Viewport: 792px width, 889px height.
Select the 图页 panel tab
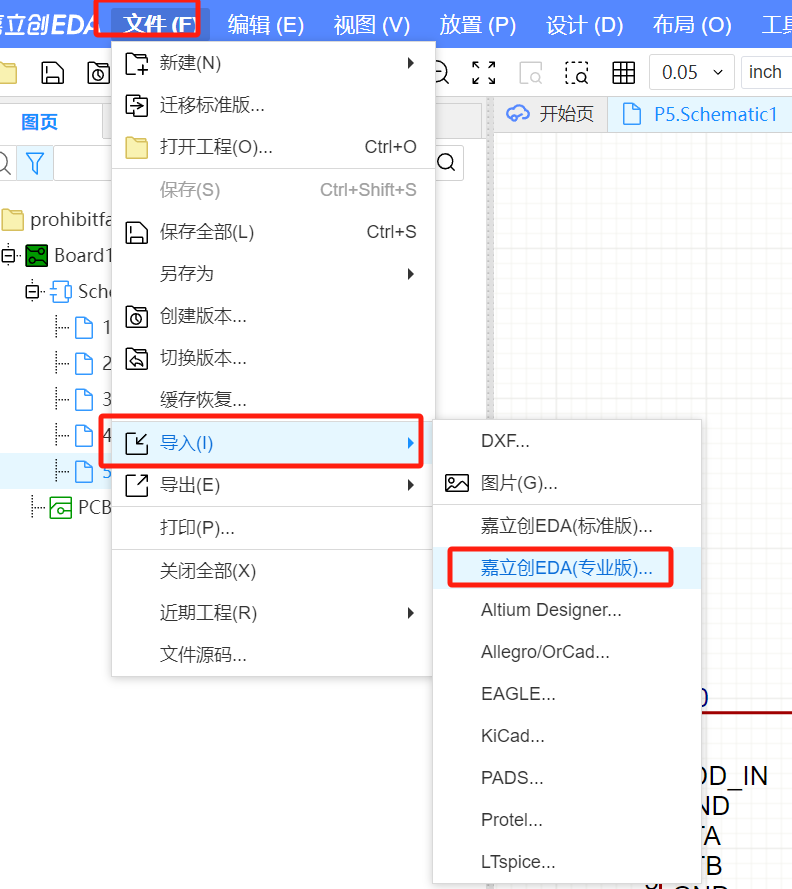coord(40,121)
